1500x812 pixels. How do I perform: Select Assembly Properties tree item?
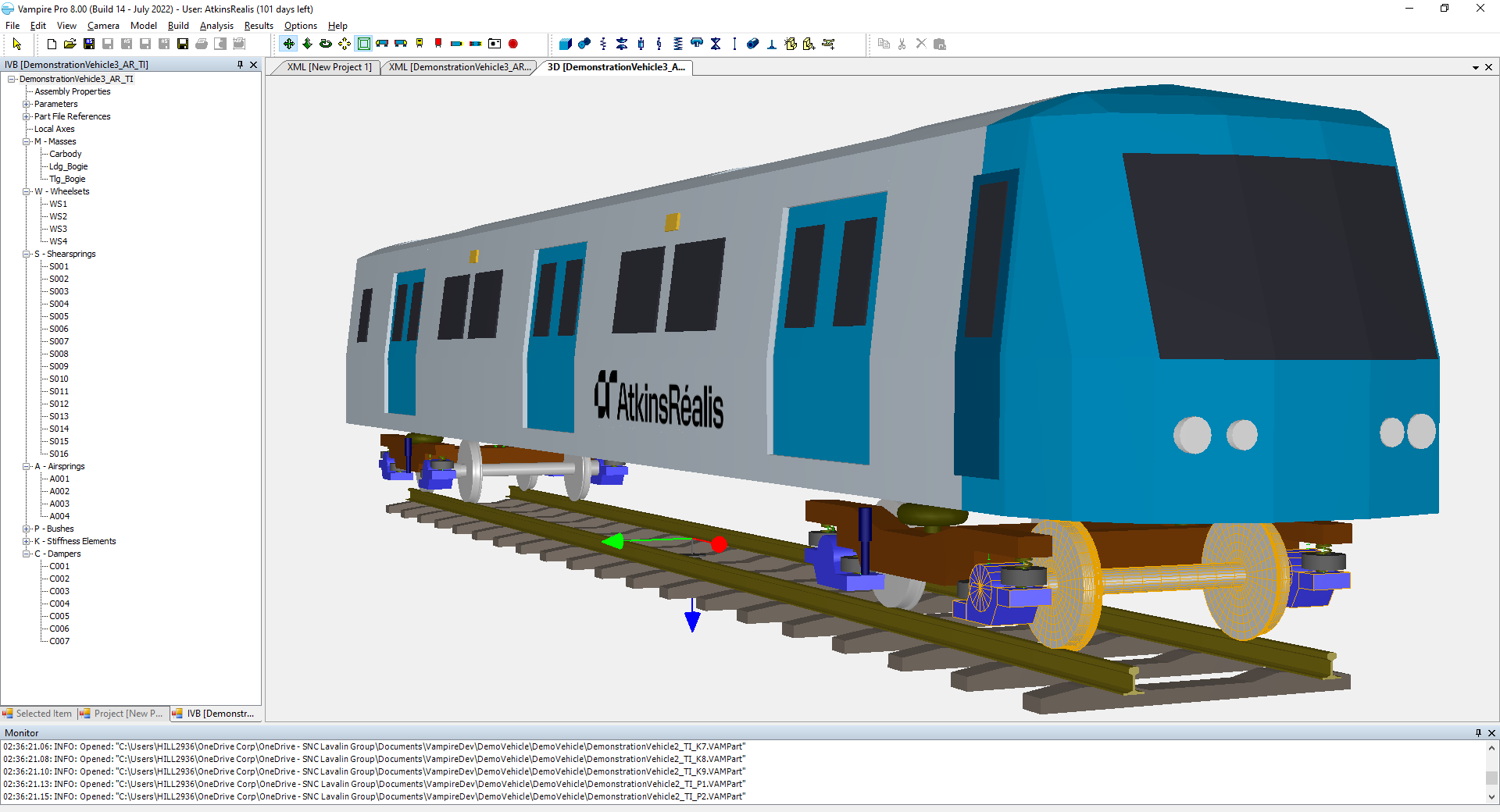pyautogui.click(x=72, y=91)
